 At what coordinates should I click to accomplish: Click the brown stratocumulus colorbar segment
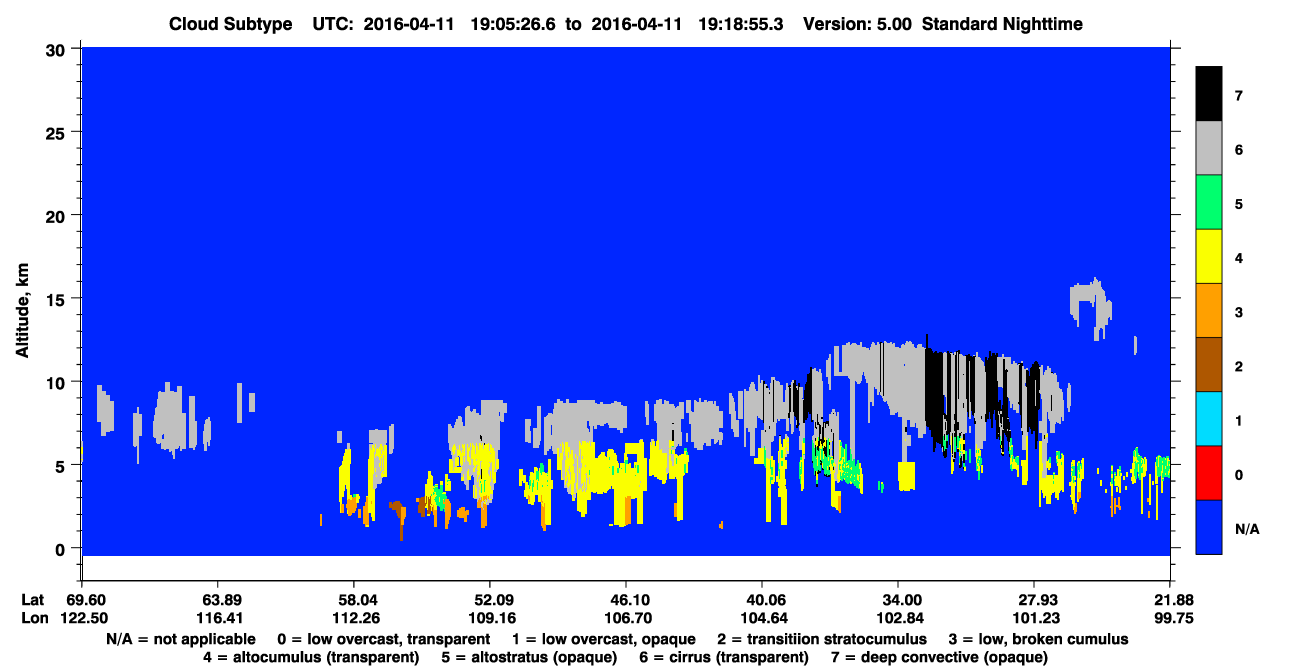coord(1209,365)
